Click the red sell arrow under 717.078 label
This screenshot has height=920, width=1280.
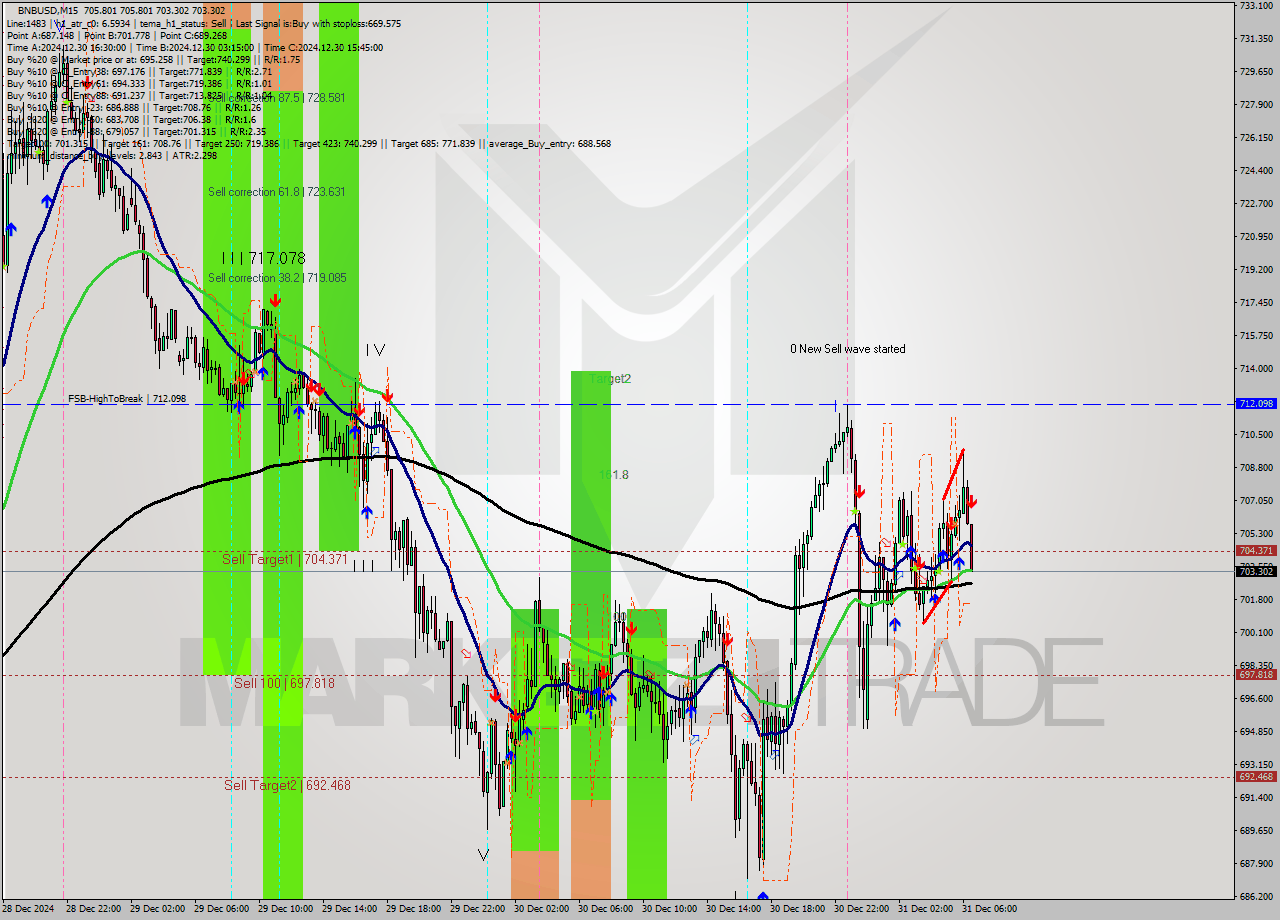coord(274,299)
